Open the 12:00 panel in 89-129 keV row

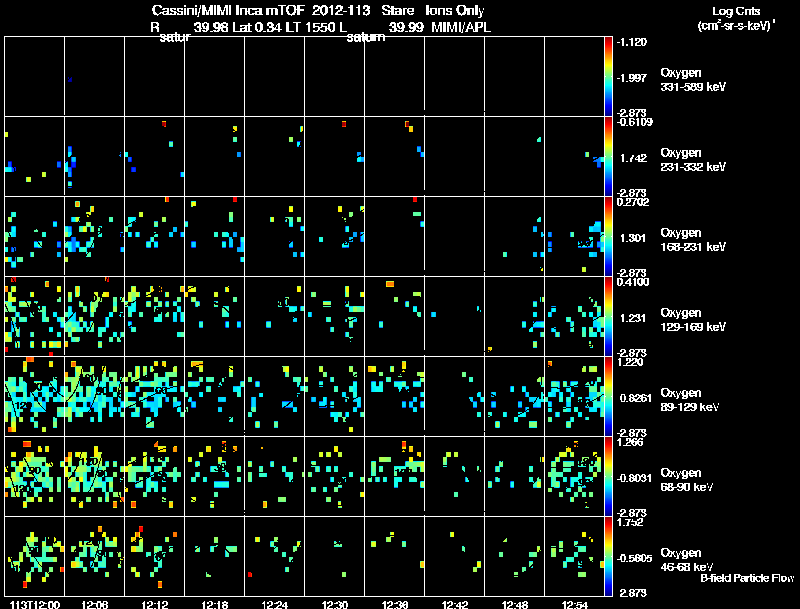[x=35, y=396]
